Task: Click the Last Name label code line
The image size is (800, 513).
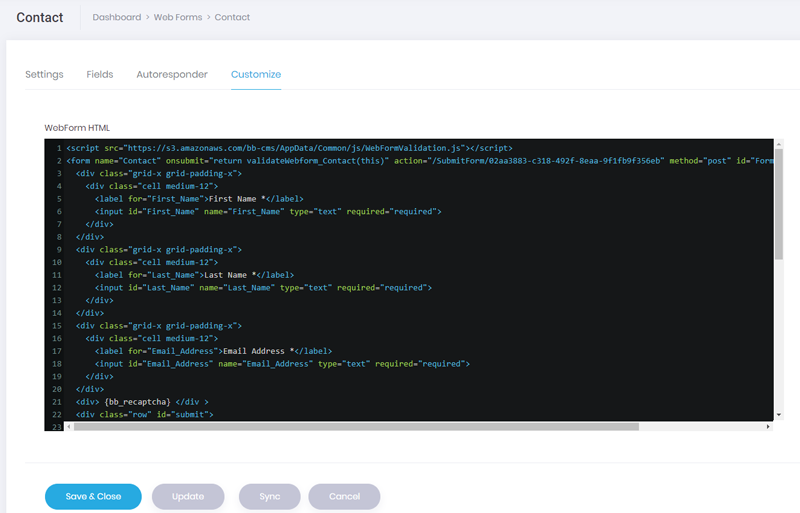Action: (x=194, y=275)
